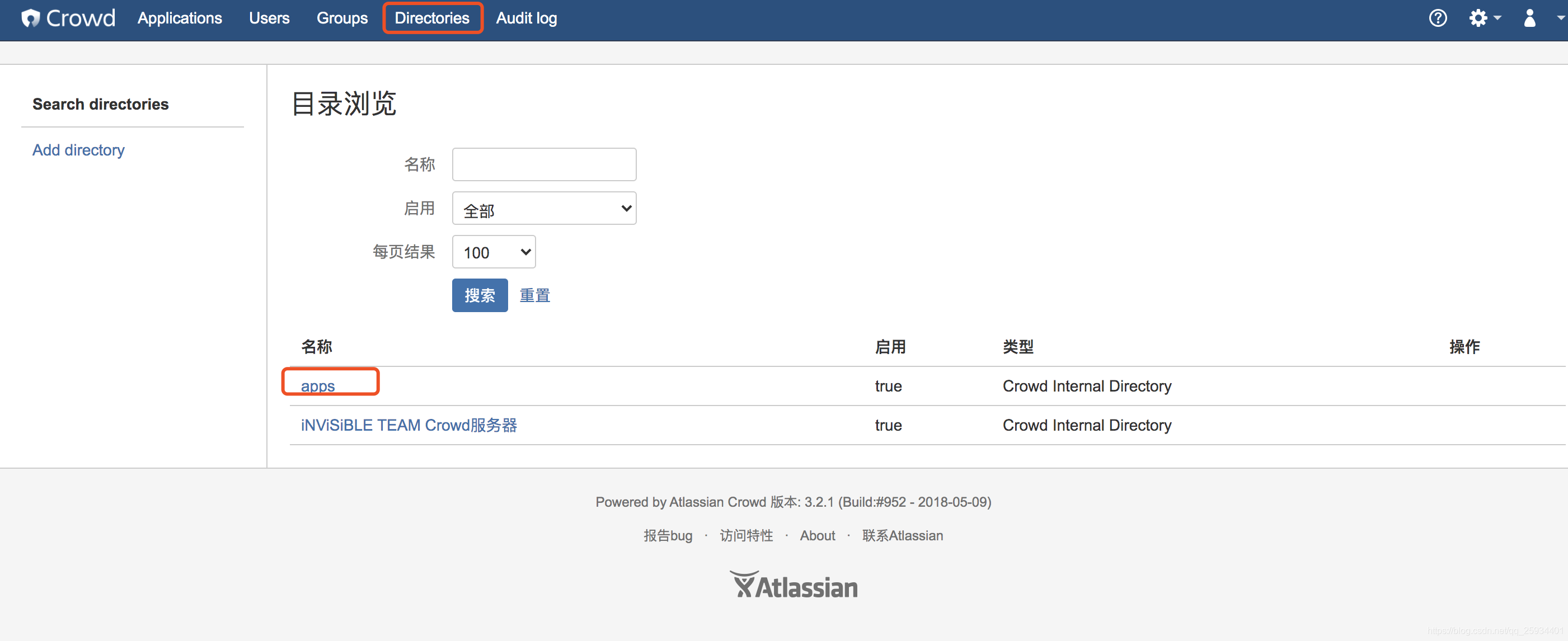Click the 重置 reset link
This screenshot has width=1568, height=641.
534,295
